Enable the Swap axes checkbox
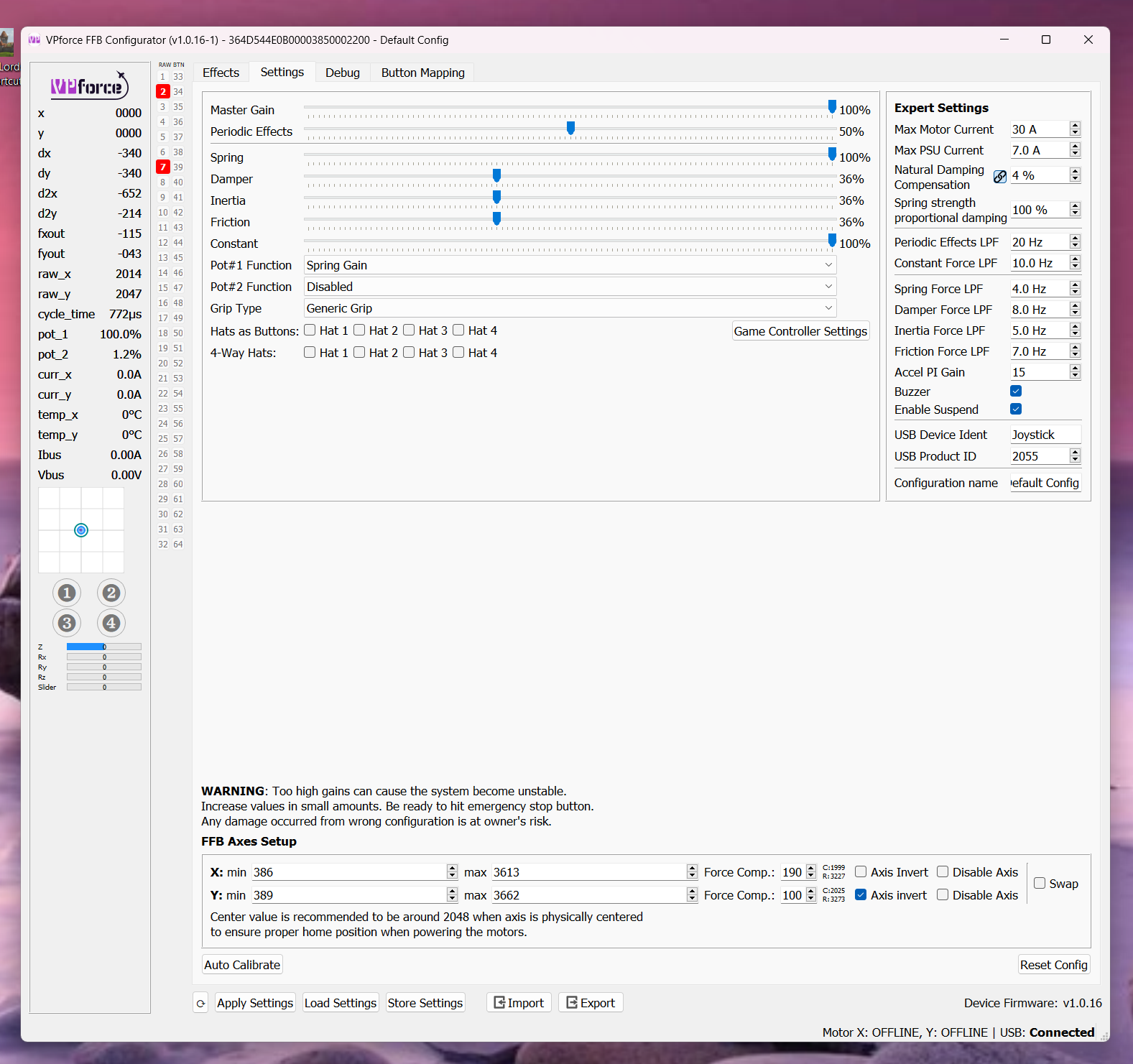The width and height of the screenshot is (1133, 1064). click(x=1040, y=884)
